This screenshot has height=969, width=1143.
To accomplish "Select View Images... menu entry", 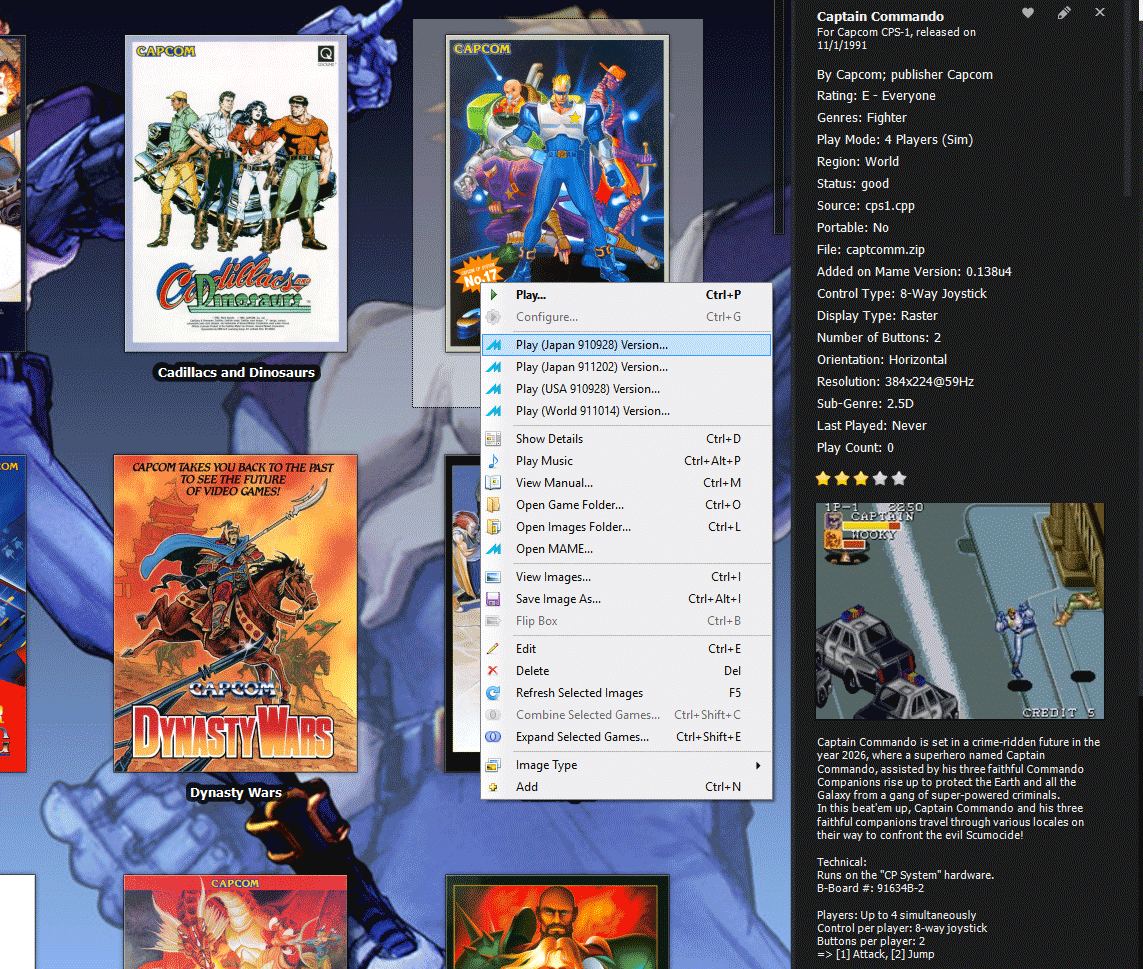I will pyautogui.click(x=626, y=577).
